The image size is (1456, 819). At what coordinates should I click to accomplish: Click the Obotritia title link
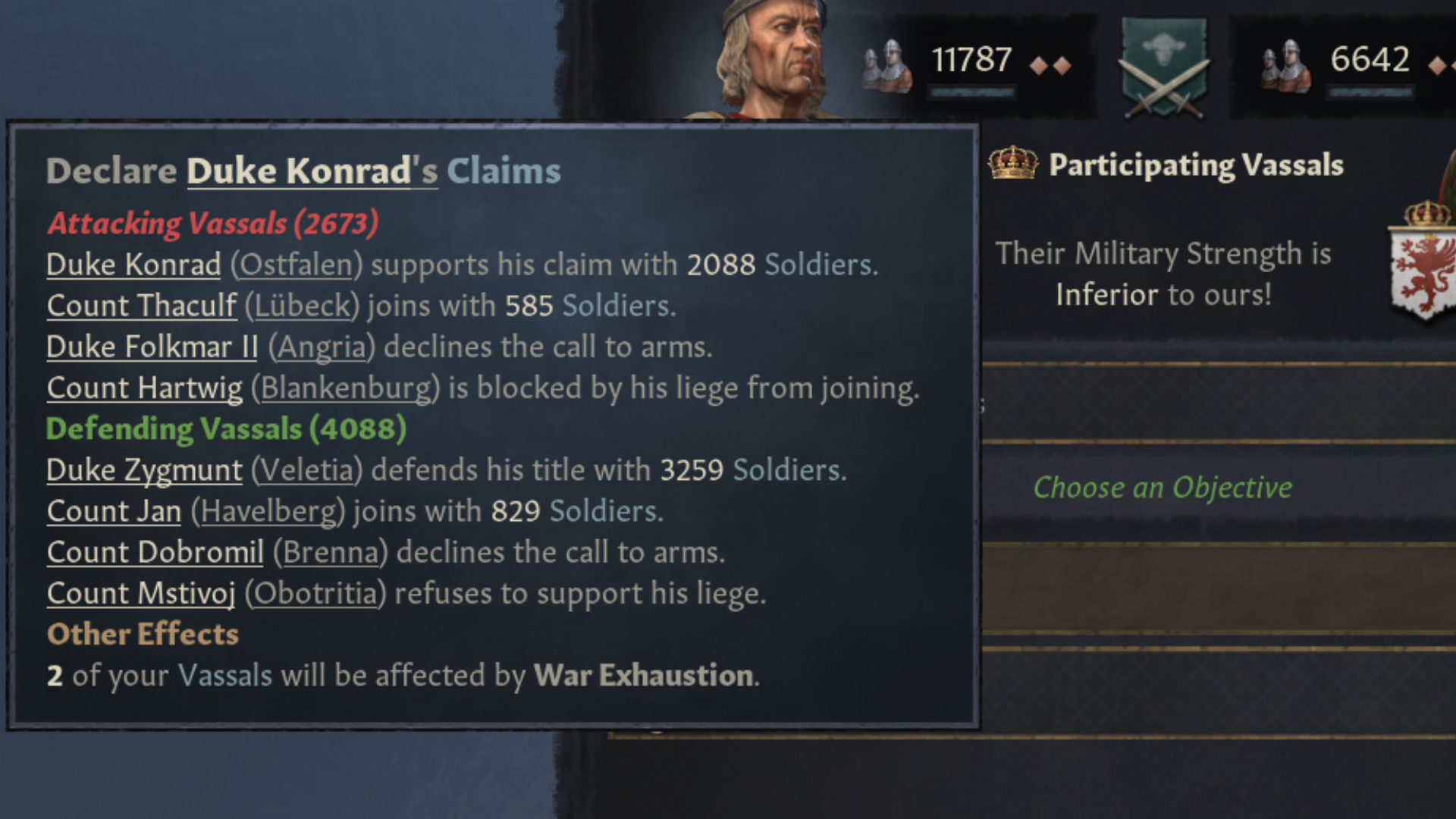coord(315,593)
